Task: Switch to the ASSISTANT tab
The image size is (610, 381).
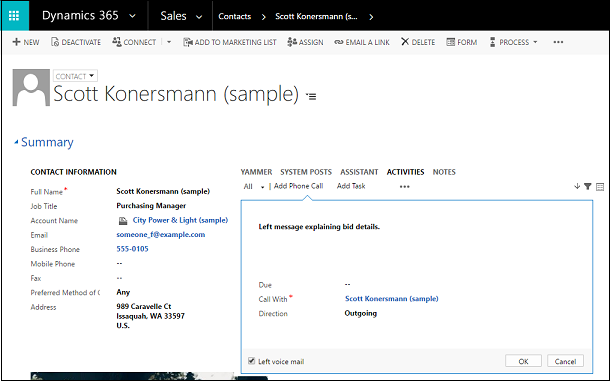Action: click(359, 172)
